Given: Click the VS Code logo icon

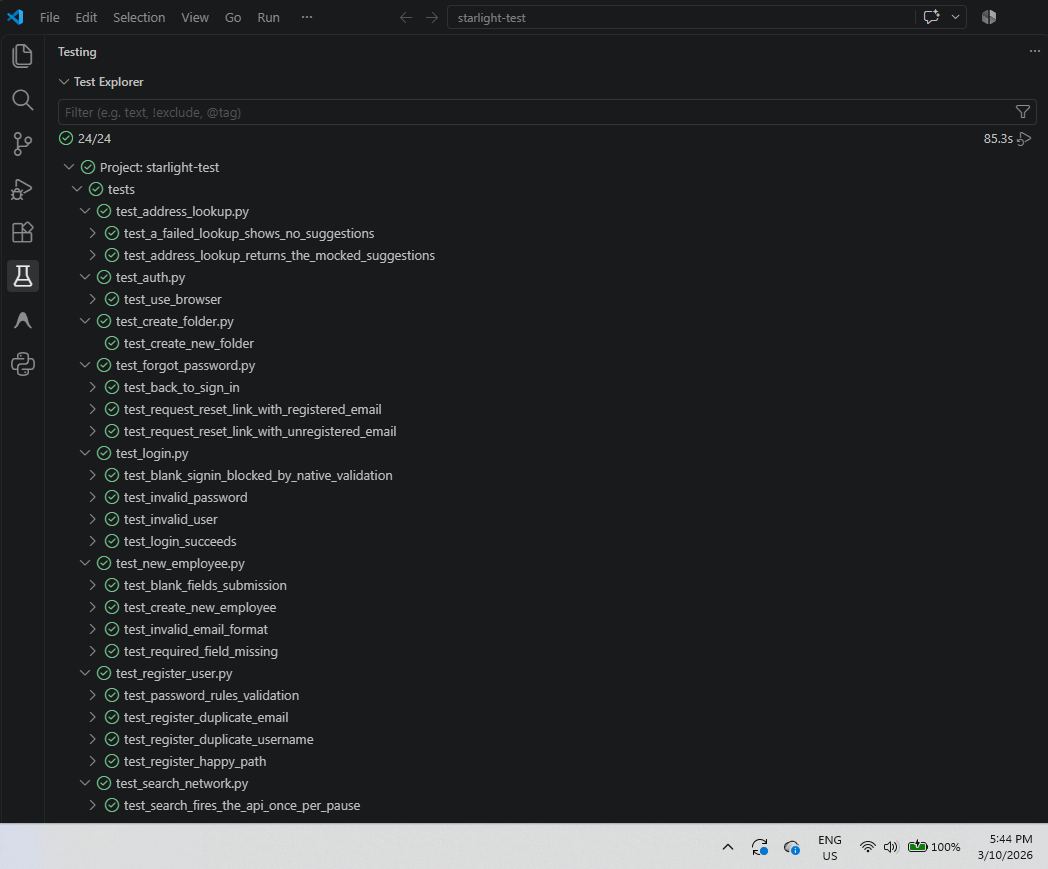Looking at the screenshot, I should pyautogui.click(x=15, y=17).
